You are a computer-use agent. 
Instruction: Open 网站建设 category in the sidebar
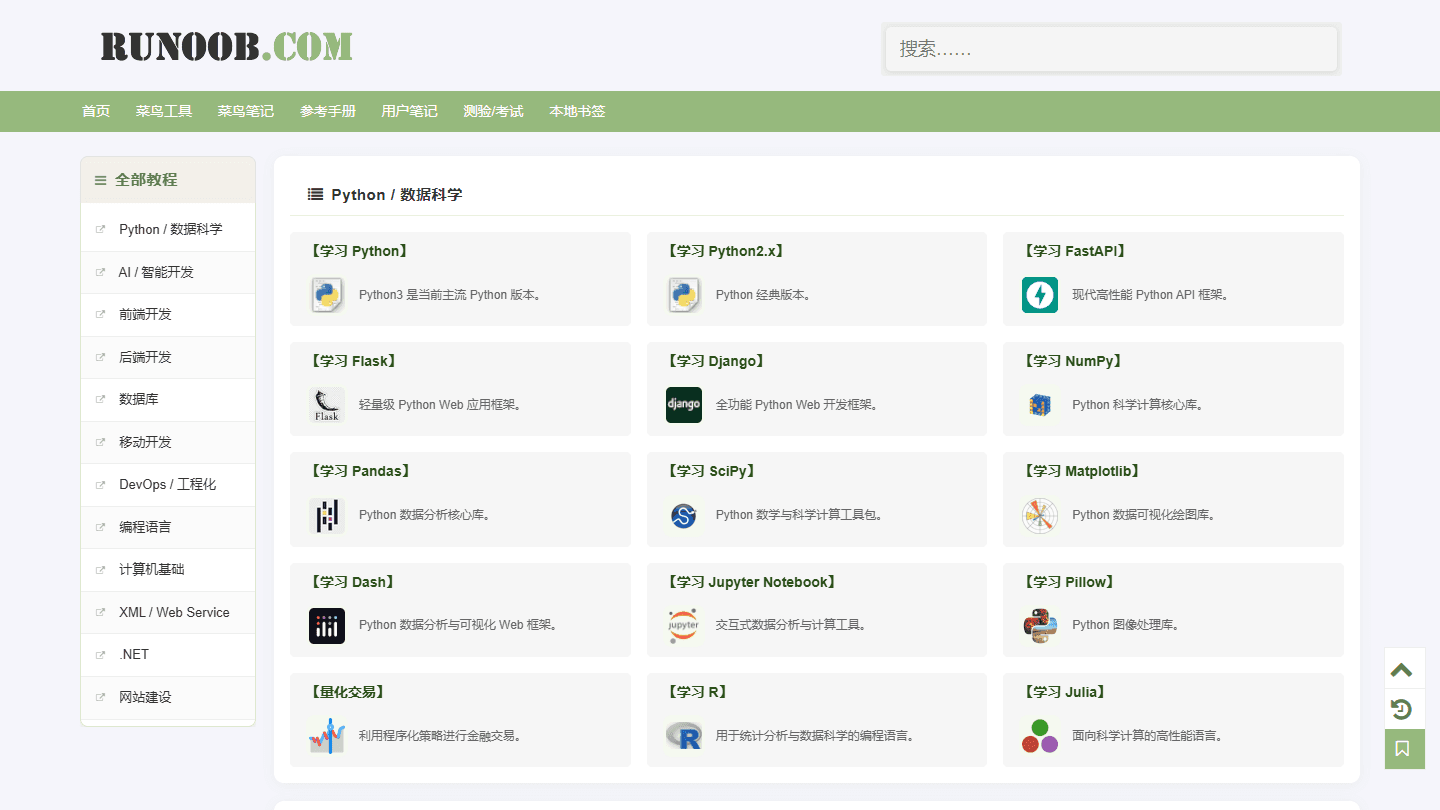point(145,697)
